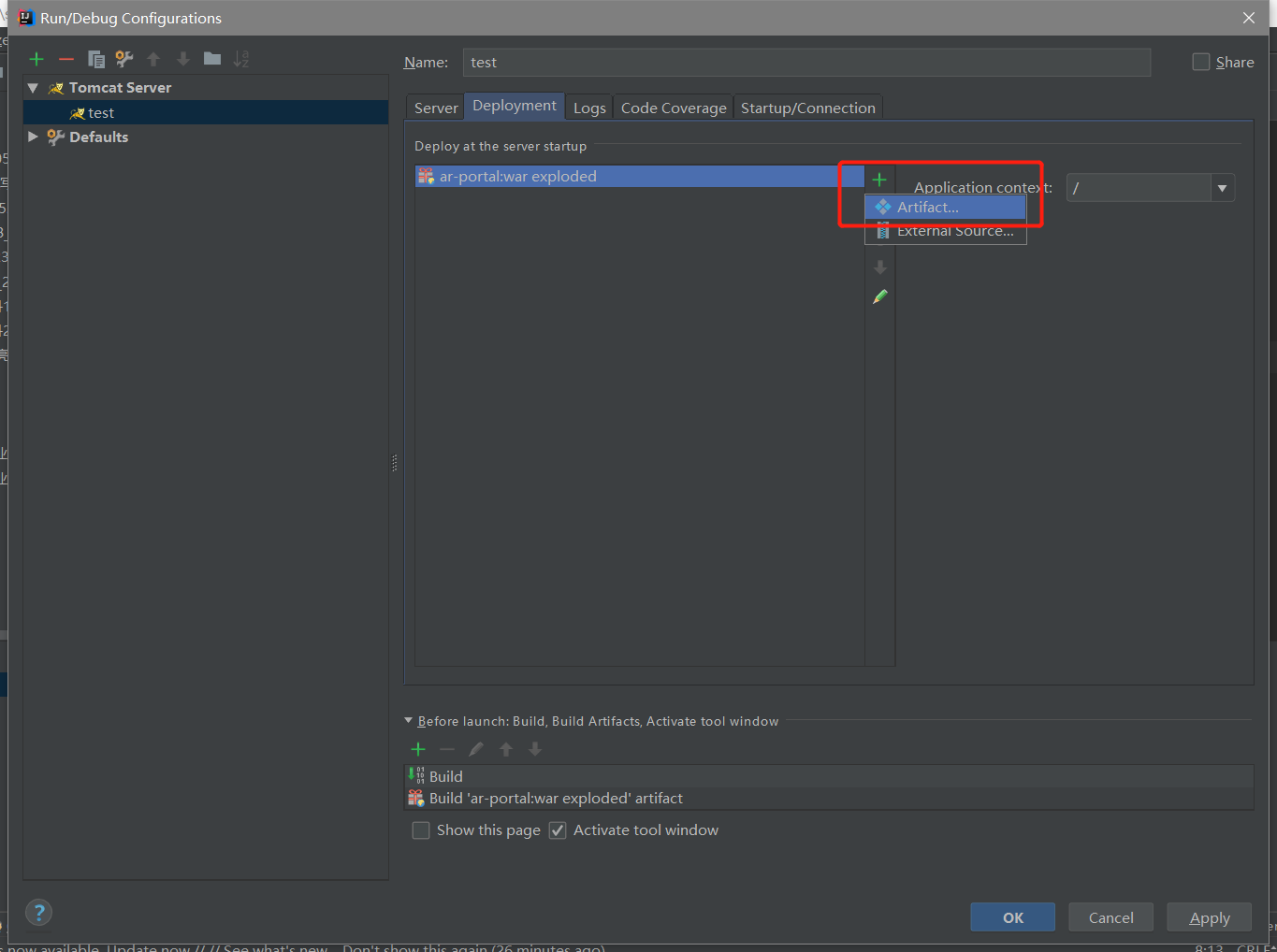Screen dimensions: 1277x952
Task: Open help question mark button
Action: pyautogui.click(x=39, y=913)
